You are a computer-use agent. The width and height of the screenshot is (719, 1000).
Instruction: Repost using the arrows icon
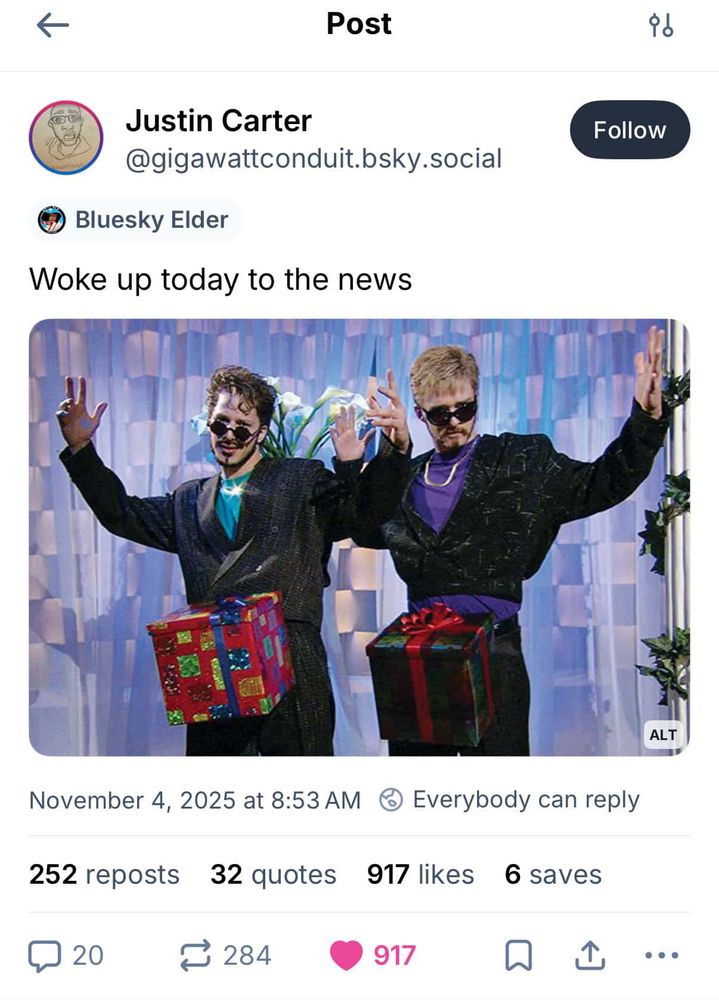pyautogui.click(x=195, y=955)
